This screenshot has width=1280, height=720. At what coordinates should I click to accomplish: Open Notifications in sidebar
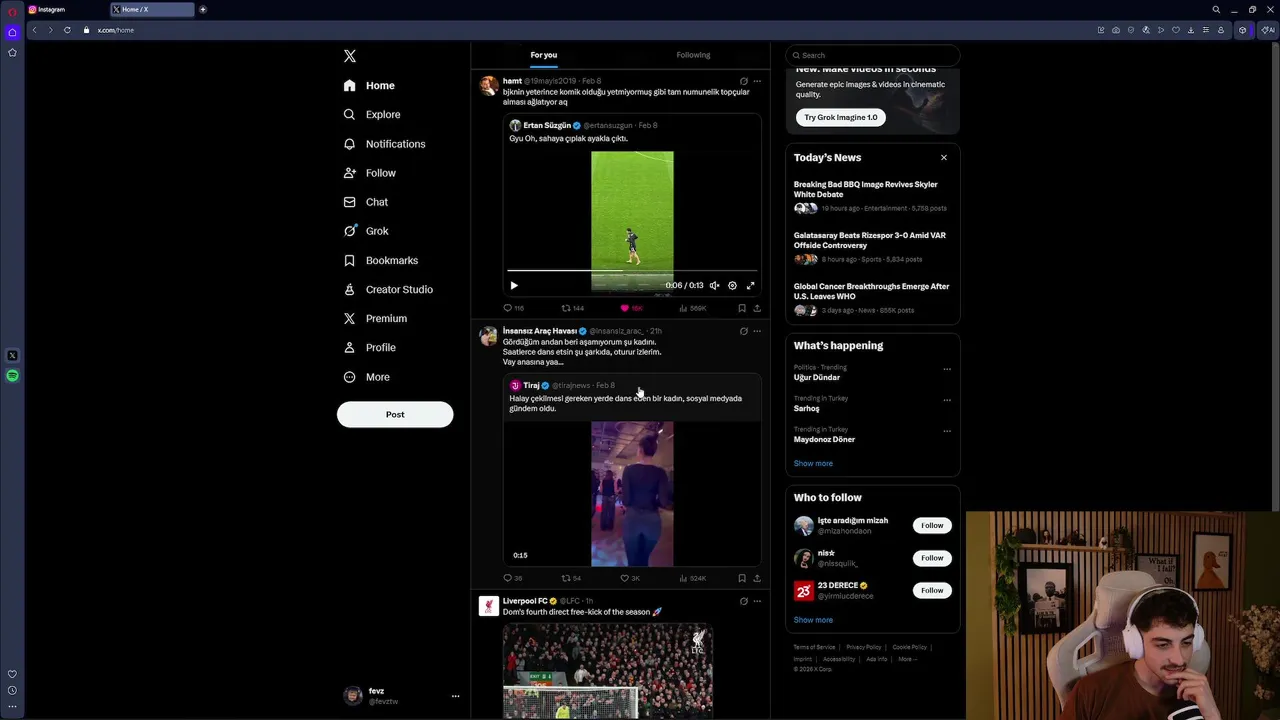point(384,144)
